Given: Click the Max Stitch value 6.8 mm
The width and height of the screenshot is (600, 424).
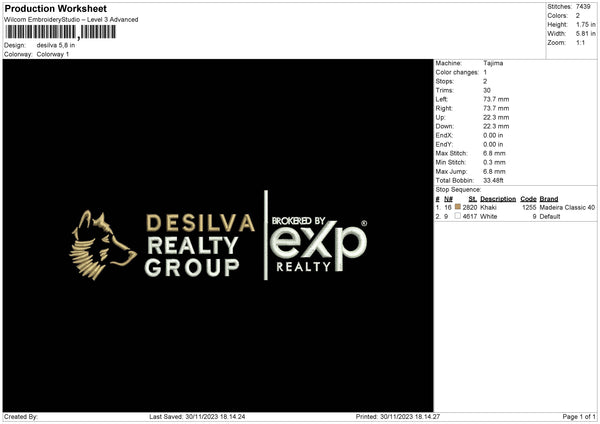Looking at the screenshot, I should tap(494, 153).
